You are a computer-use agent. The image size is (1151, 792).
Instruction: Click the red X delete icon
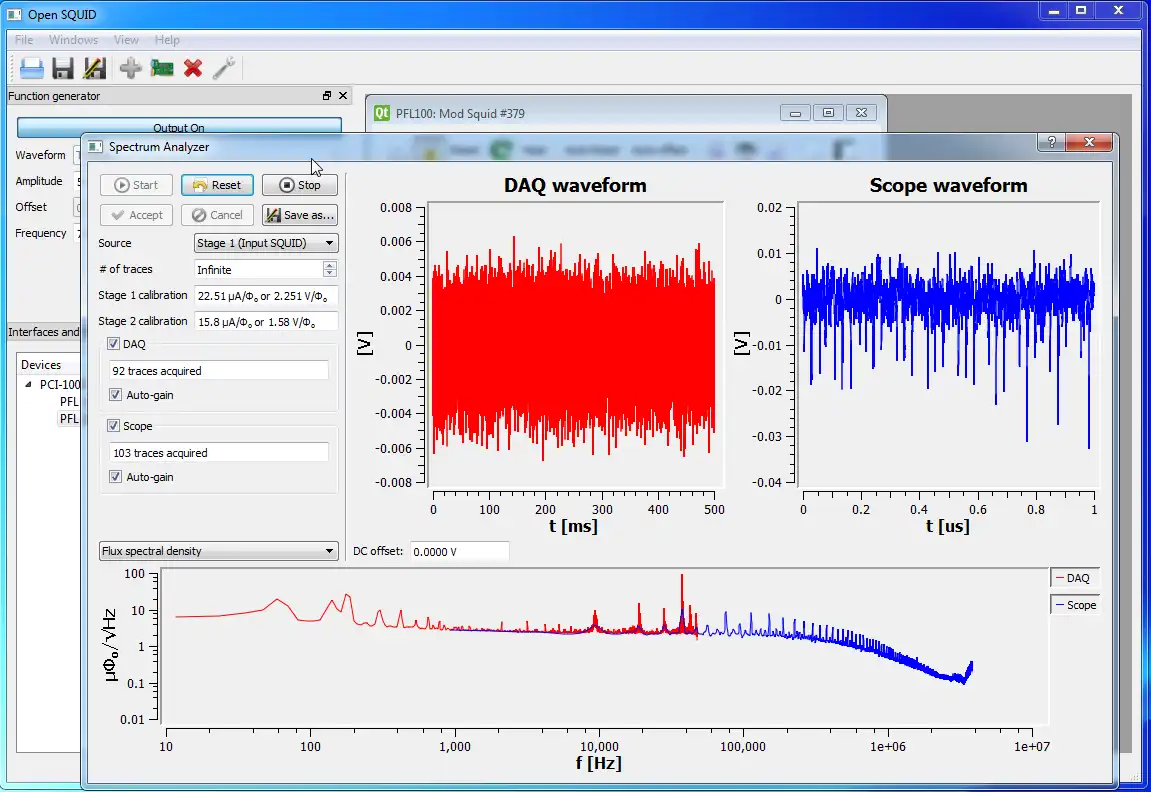[193, 68]
